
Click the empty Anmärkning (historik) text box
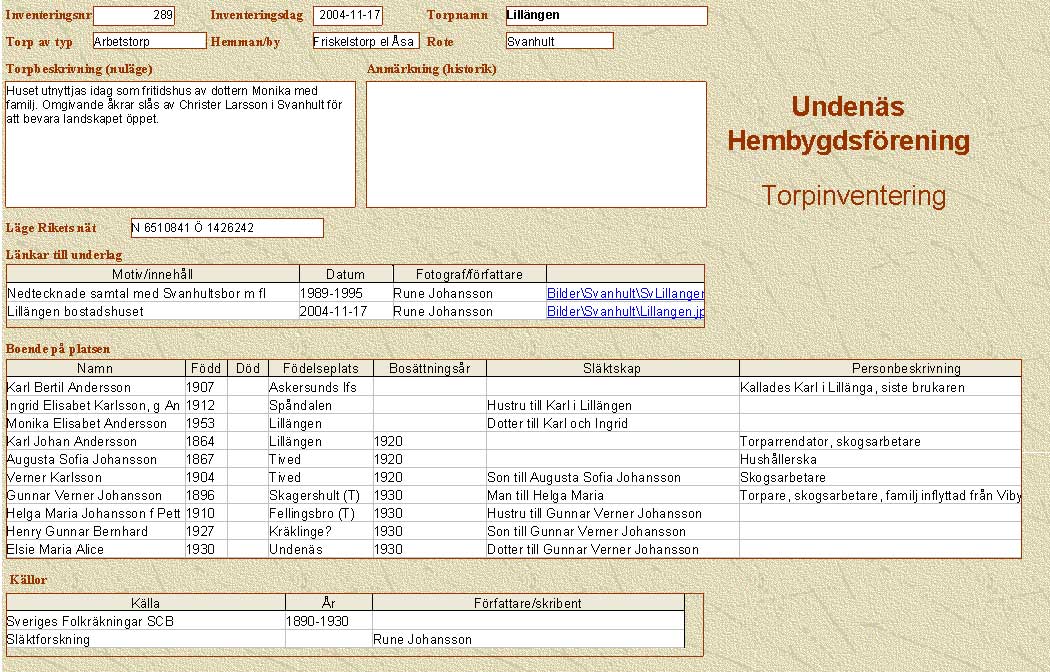point(536,144)
